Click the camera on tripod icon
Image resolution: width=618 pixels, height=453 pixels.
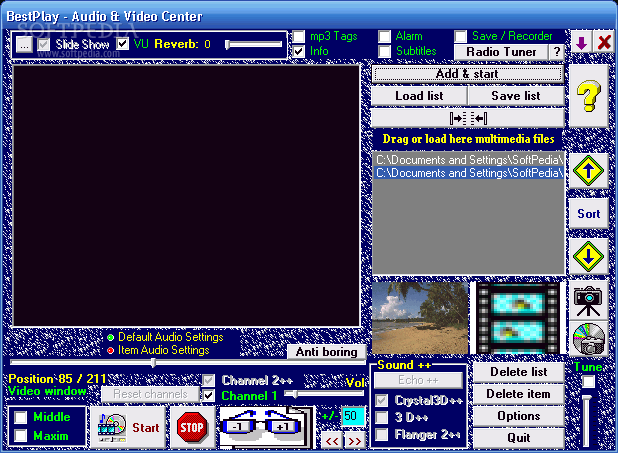[x=588, y=301]
